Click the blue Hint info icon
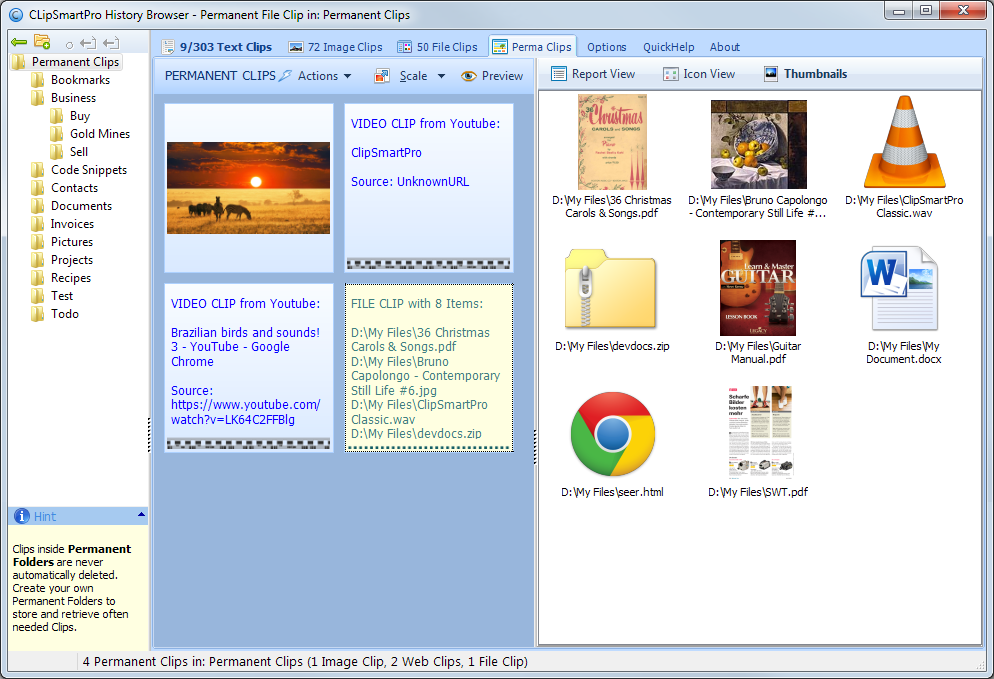The width and height of the screenshot is (994, 679). tap(21, 516)
